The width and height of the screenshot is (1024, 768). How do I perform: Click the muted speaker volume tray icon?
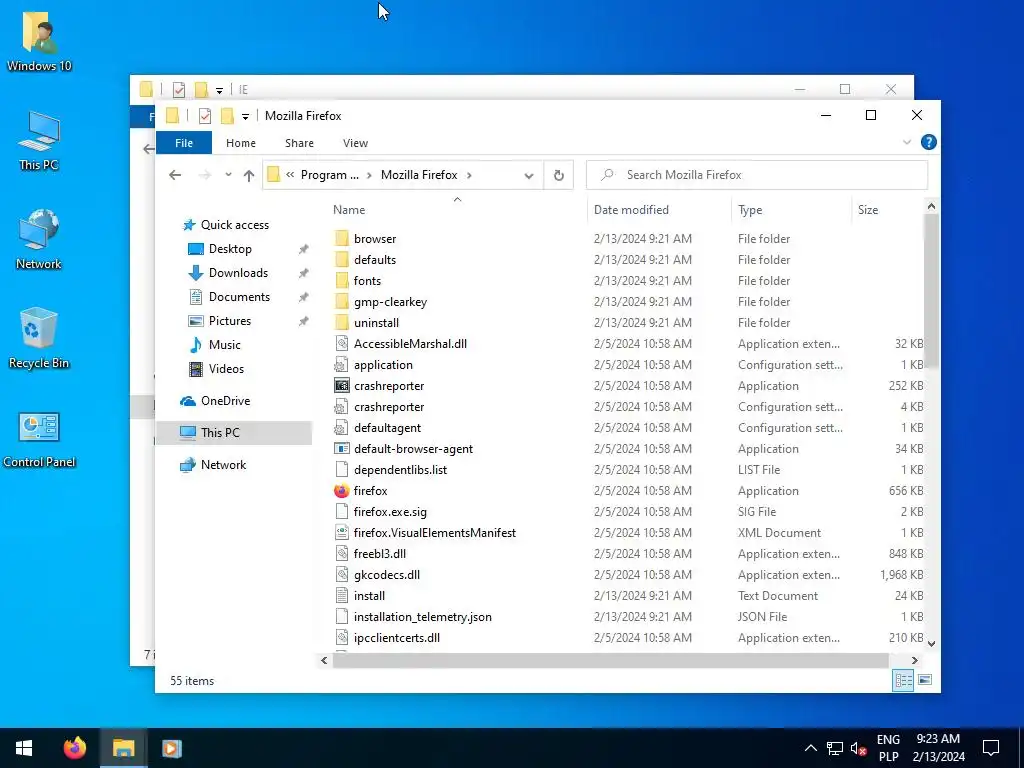tap(858, 748)
